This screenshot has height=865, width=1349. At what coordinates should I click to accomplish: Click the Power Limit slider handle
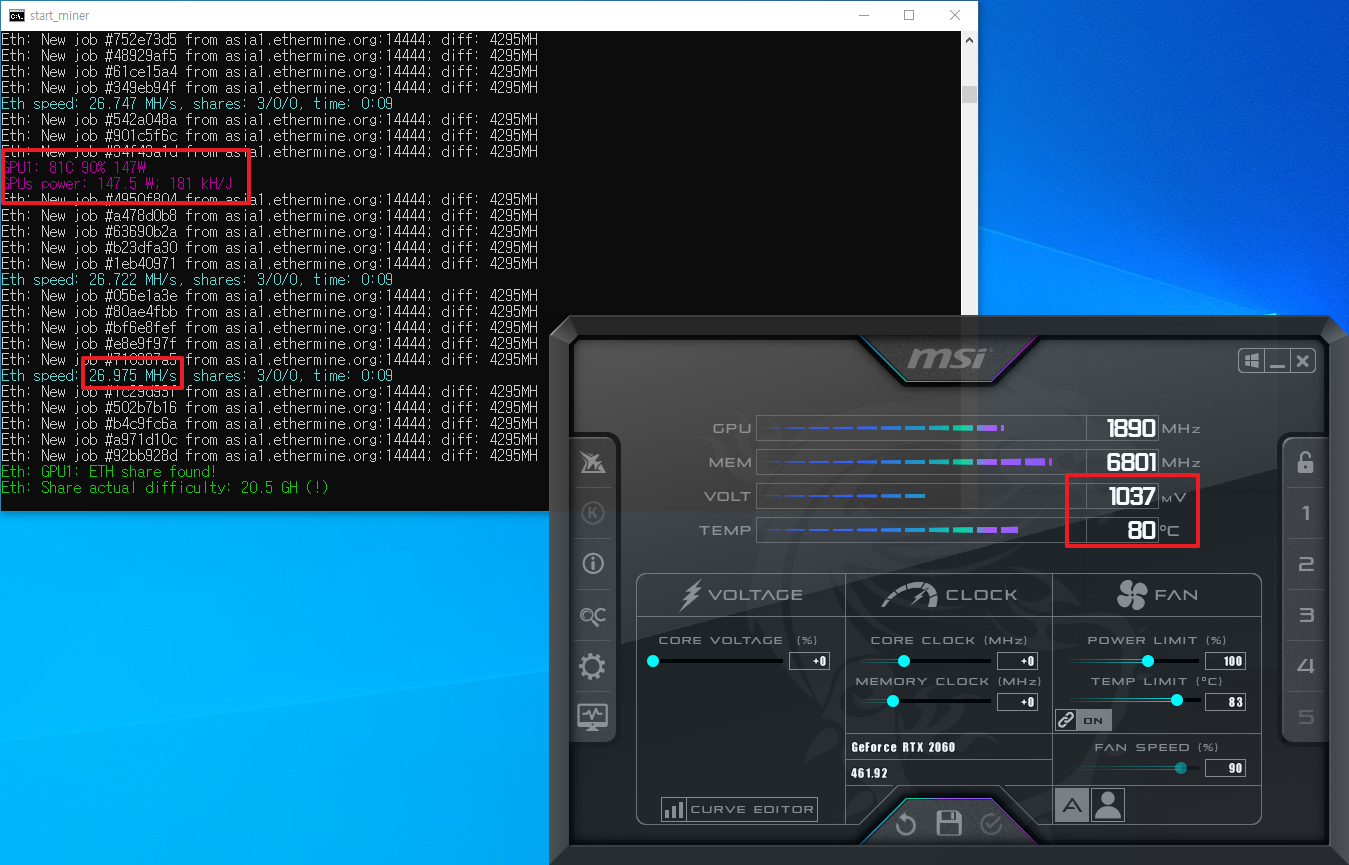(x=1148, y=661)
